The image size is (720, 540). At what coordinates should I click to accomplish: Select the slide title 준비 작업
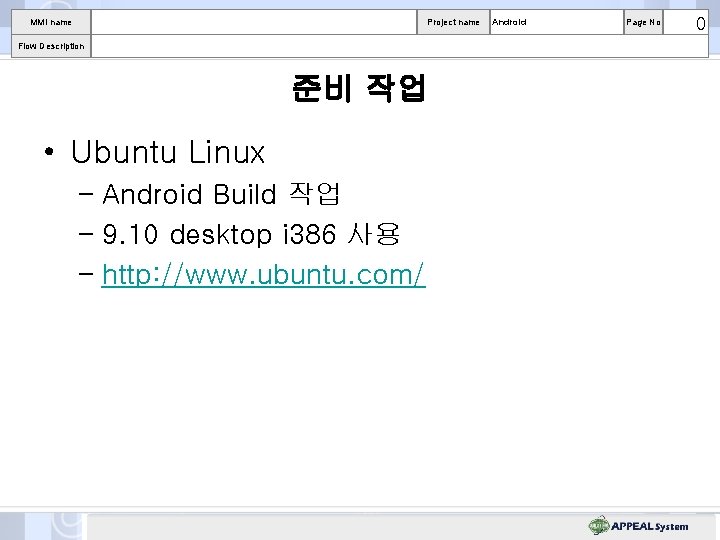point(359,88)
